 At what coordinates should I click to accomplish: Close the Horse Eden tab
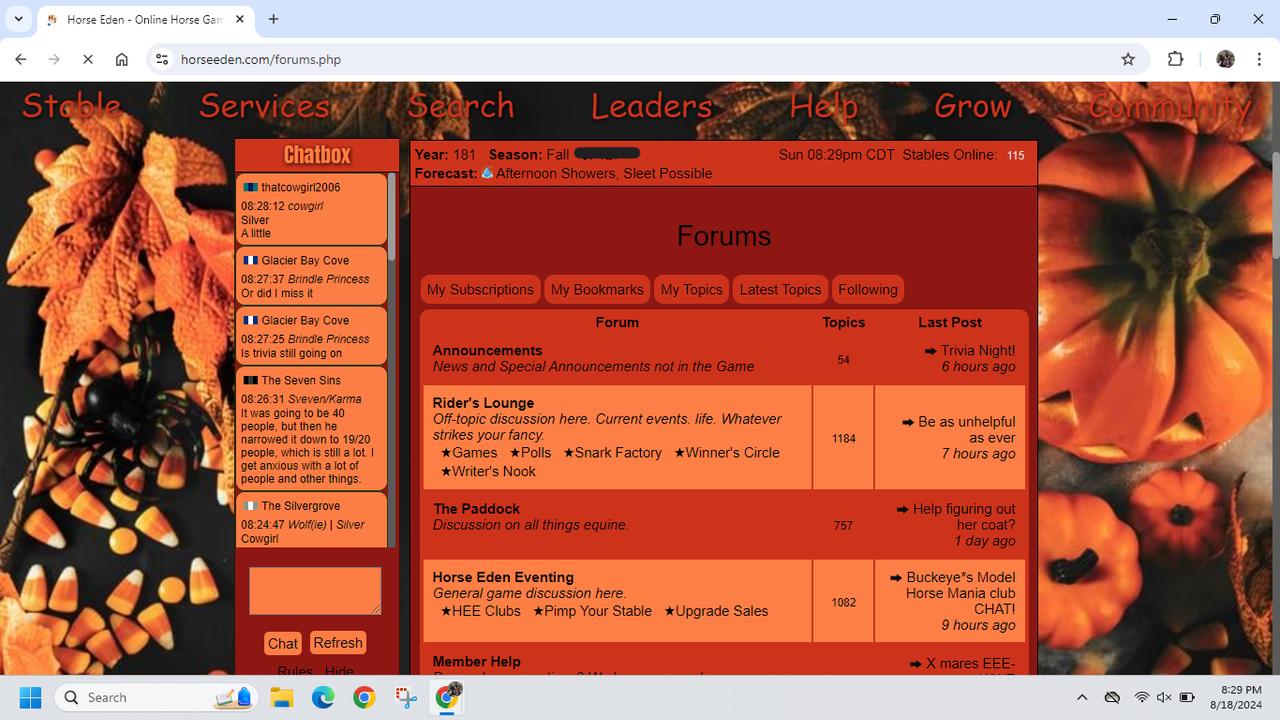[x=240, y=19]
